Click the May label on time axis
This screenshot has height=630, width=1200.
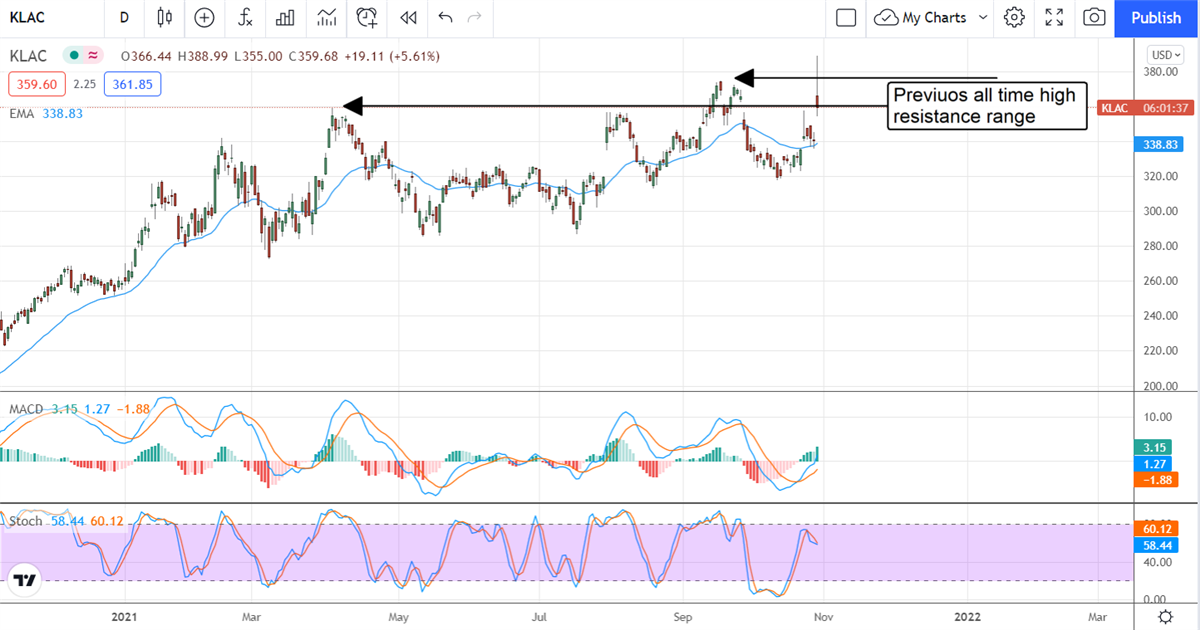[x=399, y=615]
